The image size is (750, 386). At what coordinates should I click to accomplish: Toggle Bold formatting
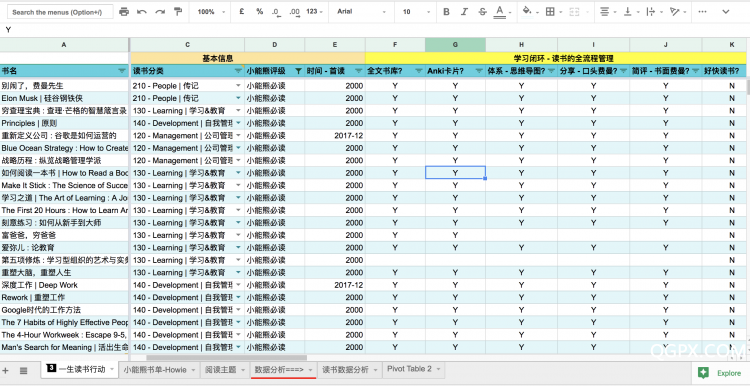pos(446,12)
